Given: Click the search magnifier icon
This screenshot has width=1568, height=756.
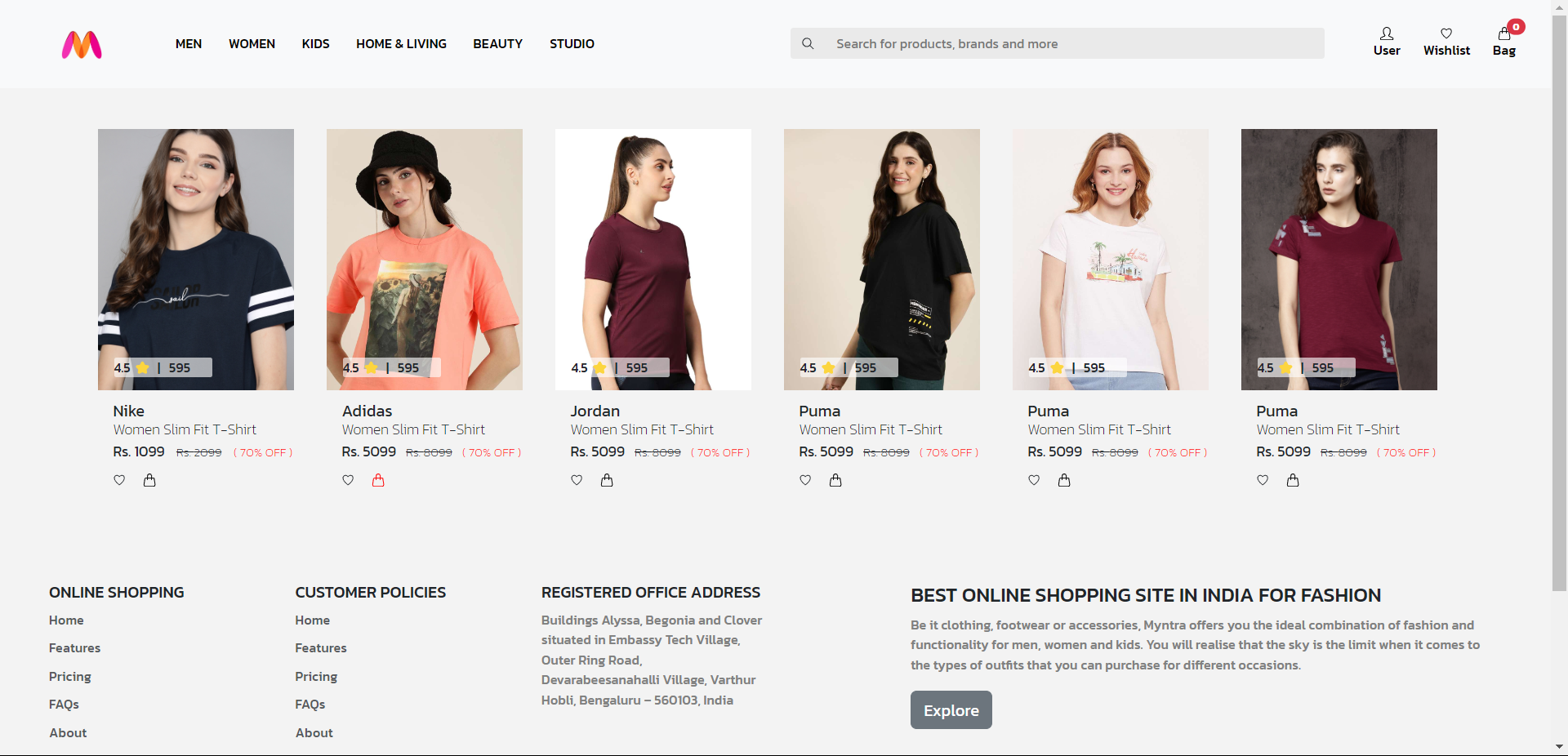Looking at the screenshot, I should pyautogui.click(x=808, y=43).
